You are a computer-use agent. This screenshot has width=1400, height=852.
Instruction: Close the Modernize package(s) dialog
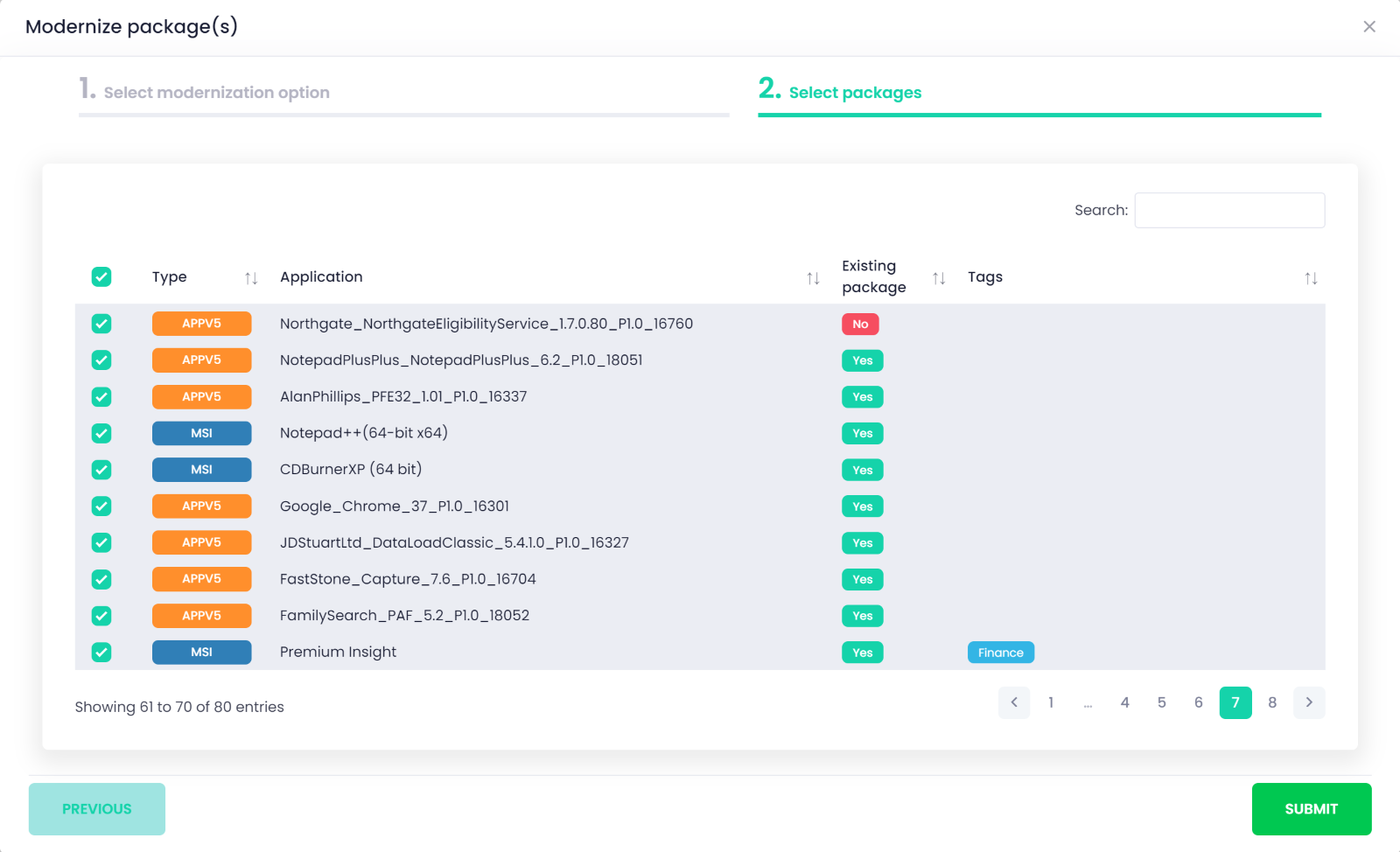coord(1369,27)
